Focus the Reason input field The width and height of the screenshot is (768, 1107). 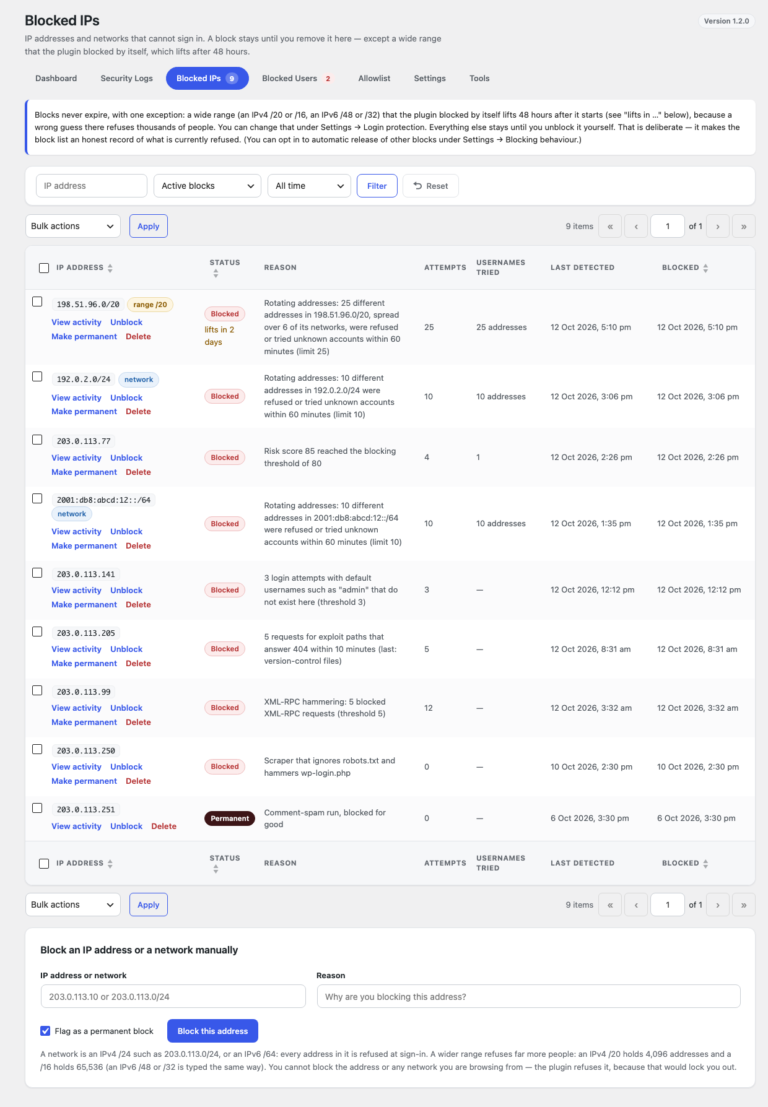click(x=529, y=997)
